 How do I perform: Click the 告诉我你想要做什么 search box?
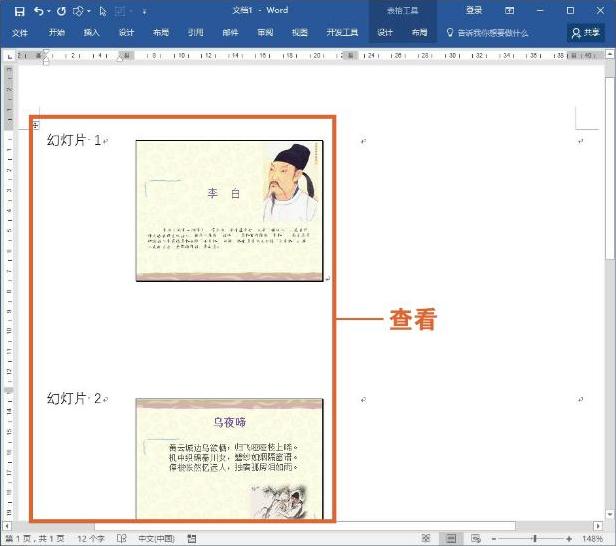point(493,33)
